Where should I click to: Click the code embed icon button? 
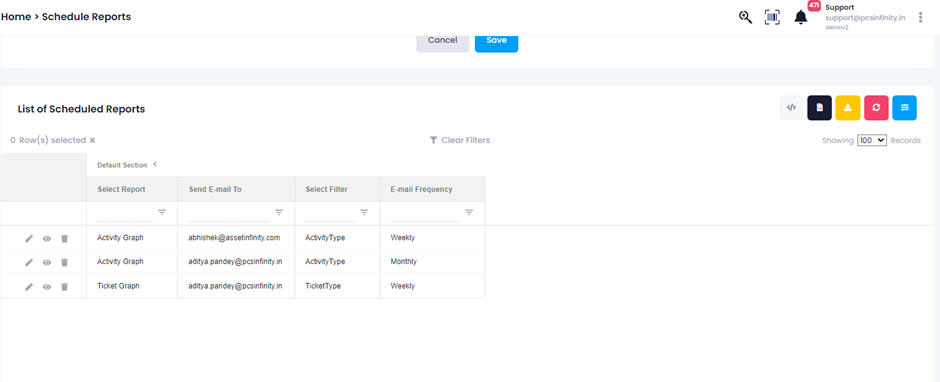click(791, 108)
